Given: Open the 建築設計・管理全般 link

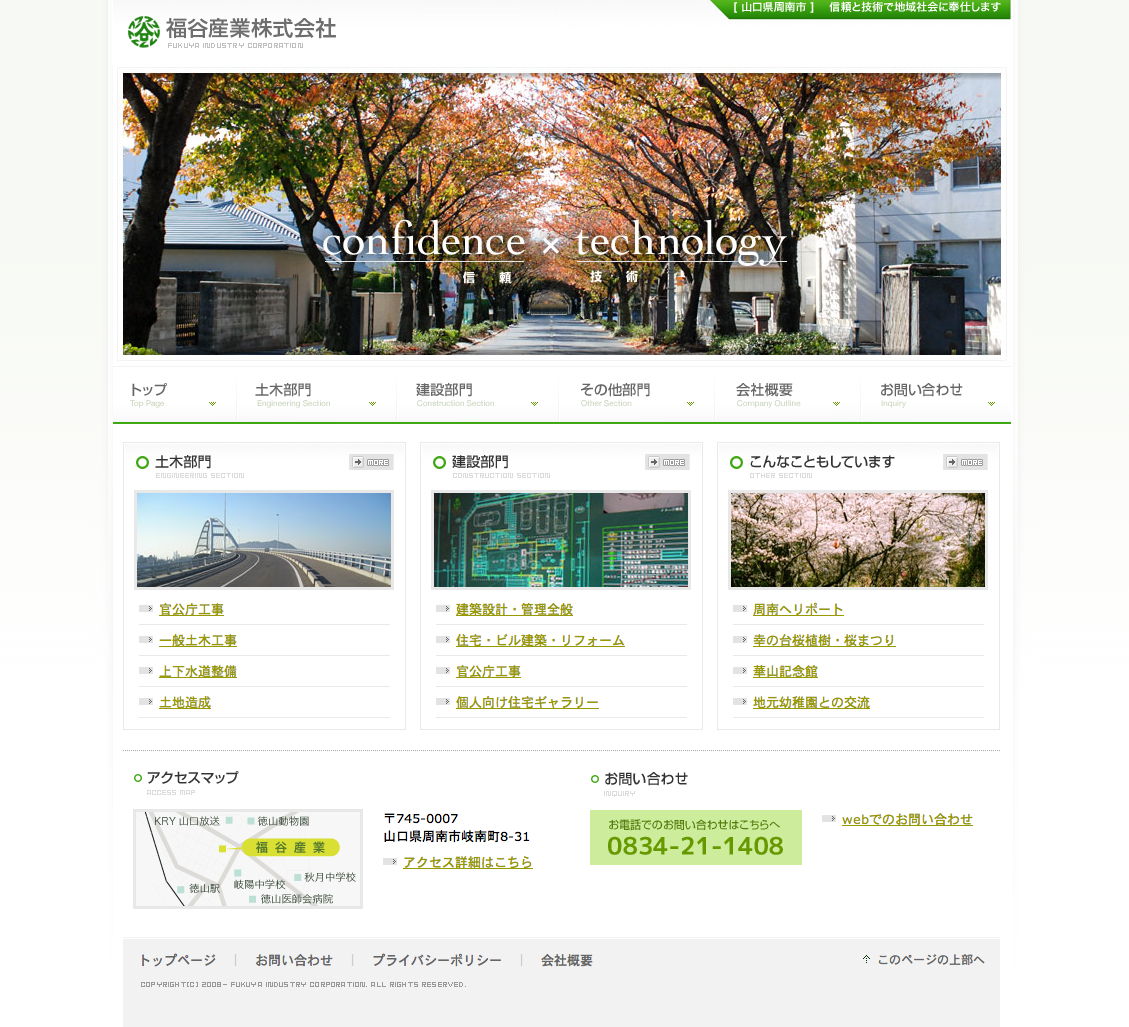Looking at the screenshot, I should coord(514,609).
